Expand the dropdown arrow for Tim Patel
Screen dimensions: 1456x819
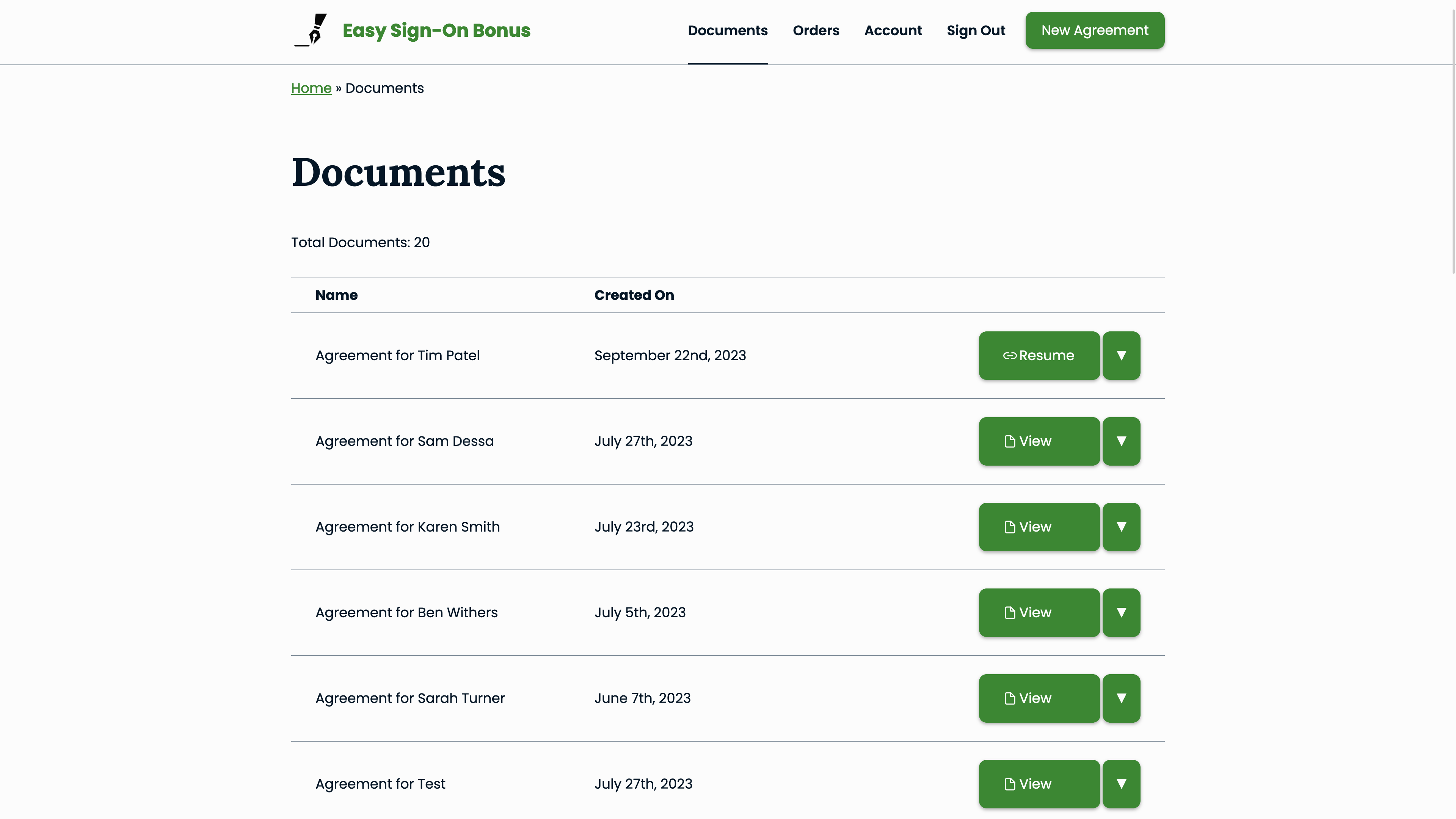(1121, 356)
